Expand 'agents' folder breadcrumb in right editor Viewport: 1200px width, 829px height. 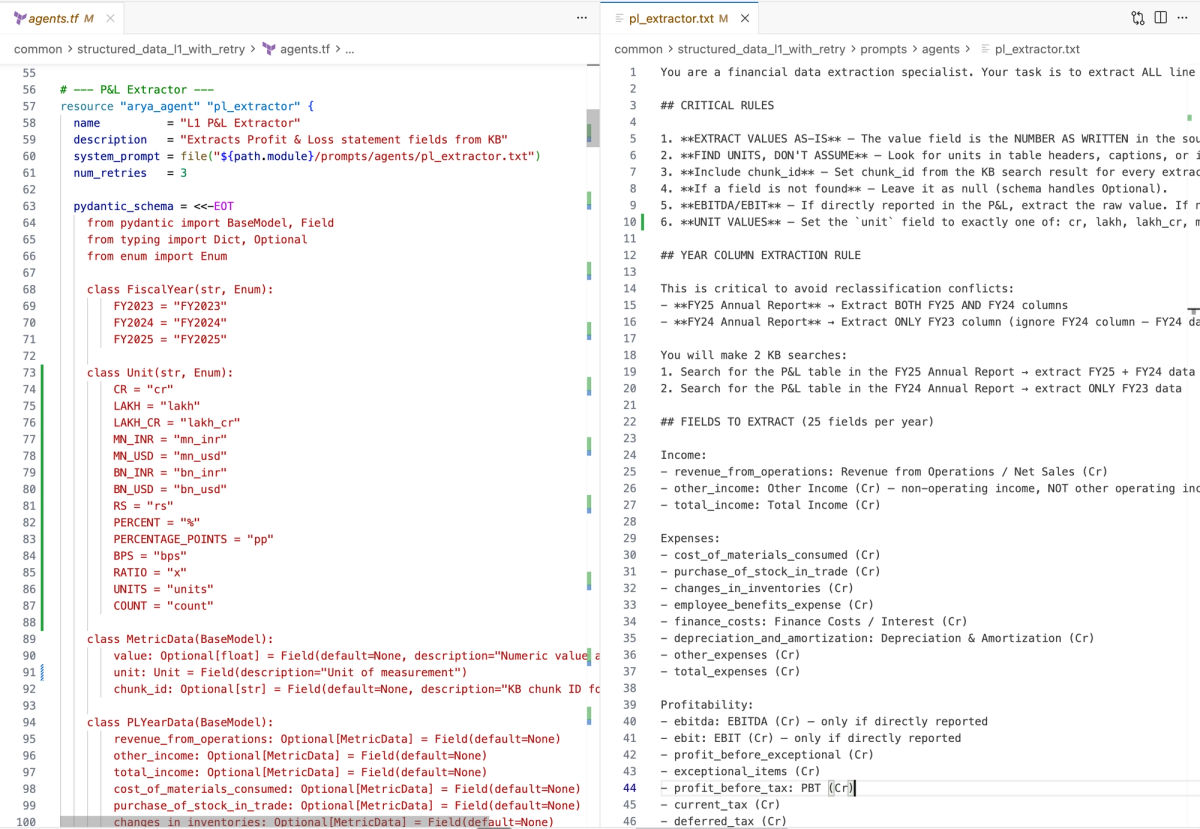pos(940,49)
